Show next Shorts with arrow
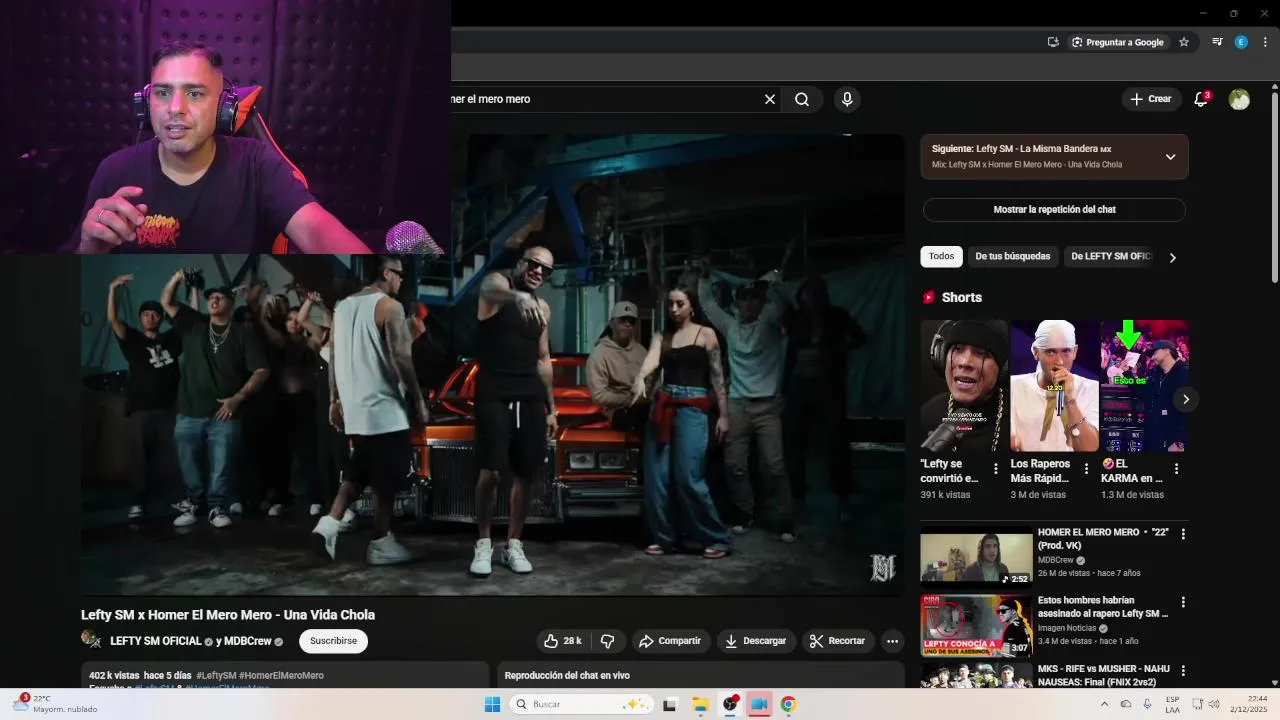Screen dimensions: 1280x720 1186,399
